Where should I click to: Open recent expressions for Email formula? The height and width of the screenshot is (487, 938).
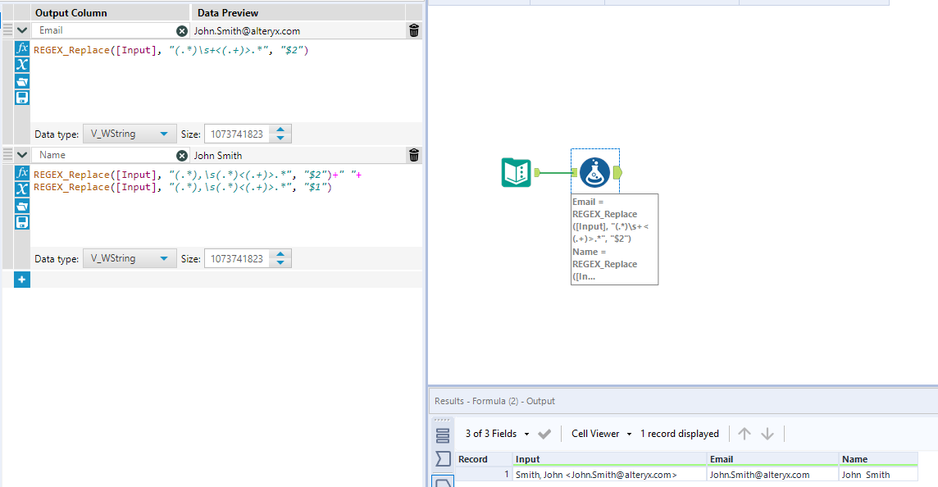pos(22,81)
